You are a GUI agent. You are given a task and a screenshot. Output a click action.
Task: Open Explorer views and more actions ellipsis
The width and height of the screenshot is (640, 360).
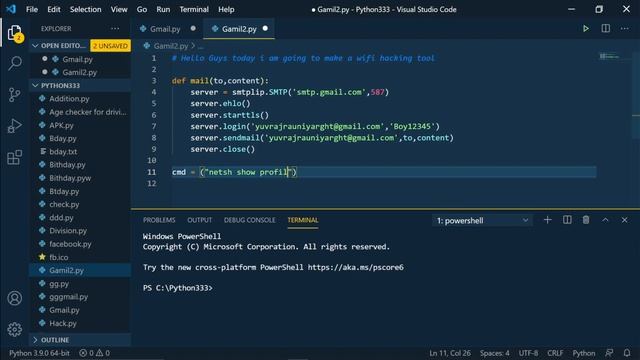115,29
